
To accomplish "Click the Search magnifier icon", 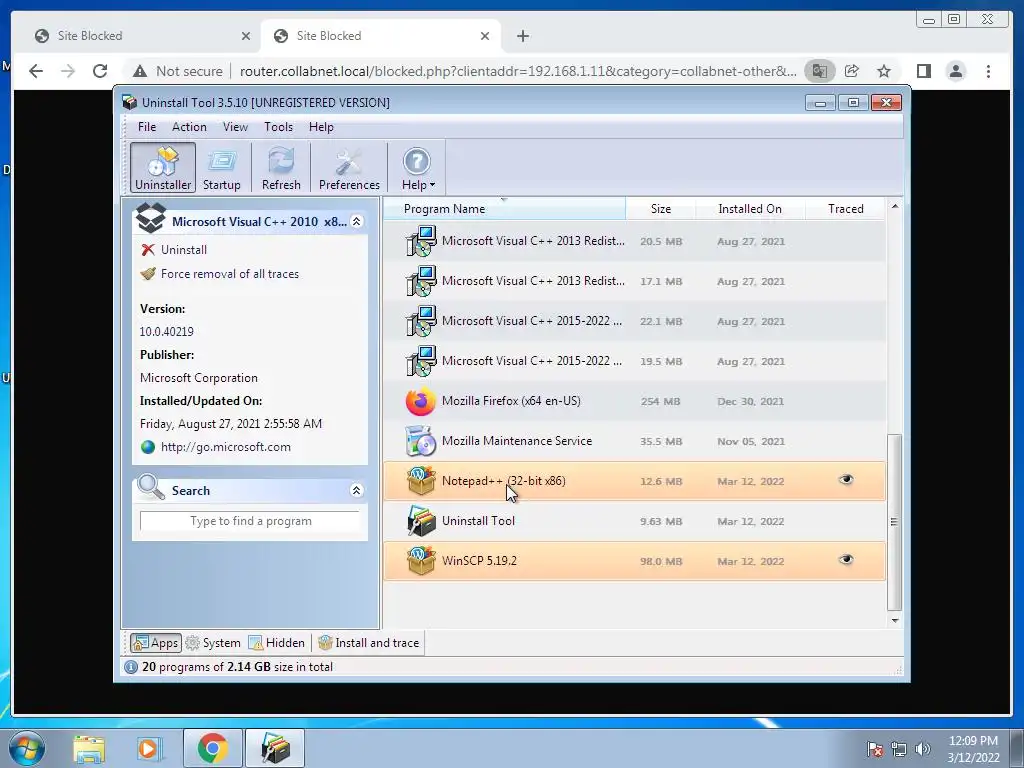I will [x=151, y=487].
